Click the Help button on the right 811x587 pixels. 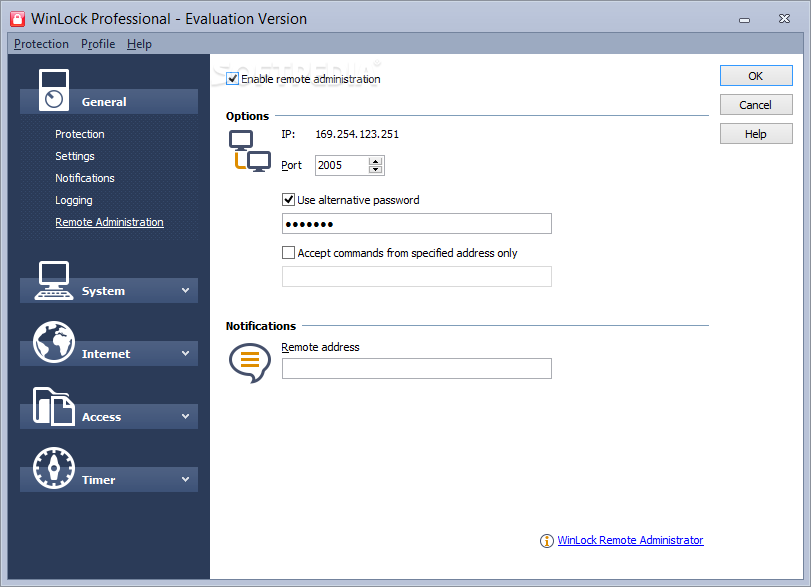pos(756,133)
